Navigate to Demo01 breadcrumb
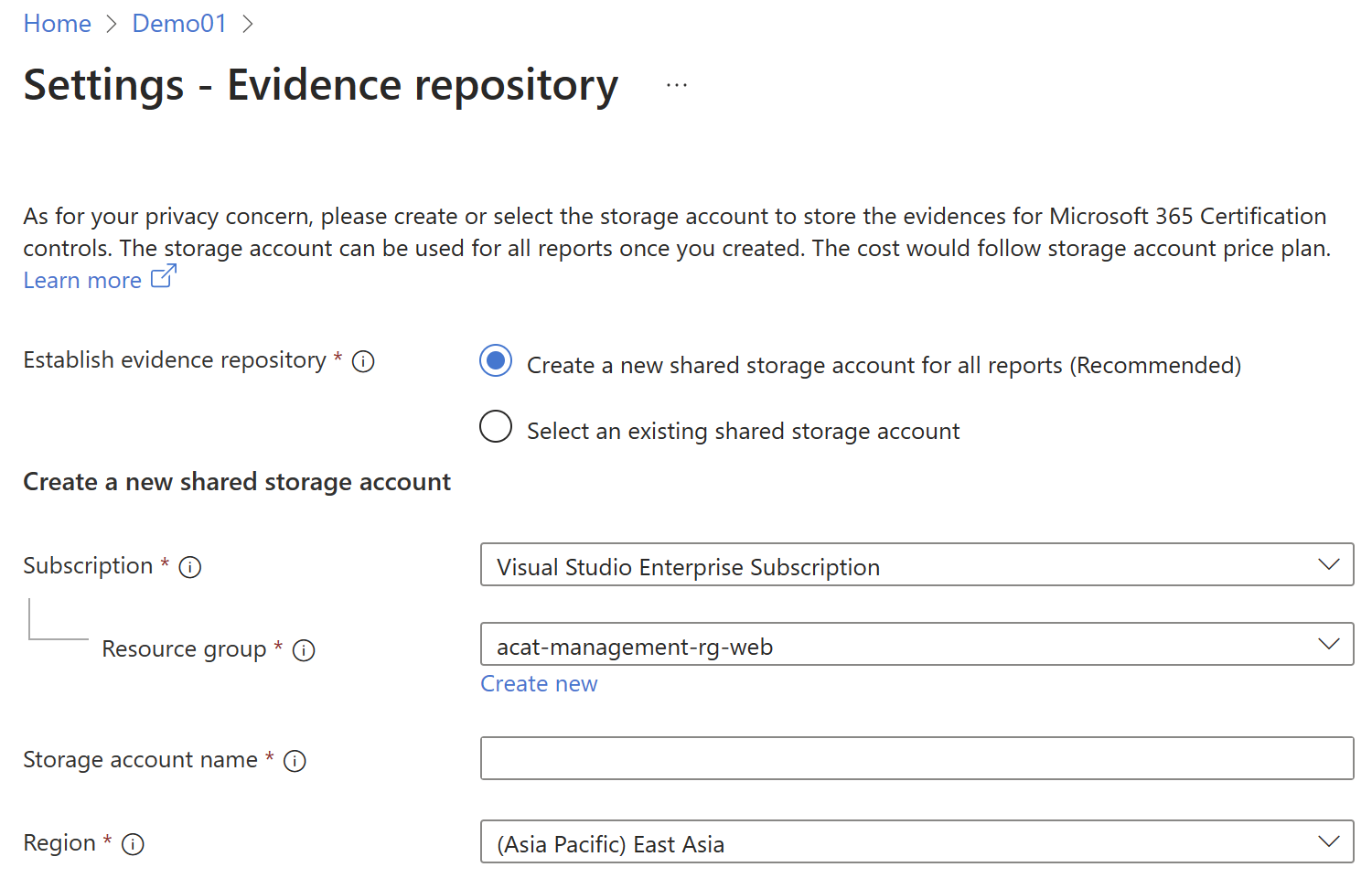The image size is (1372, 878). [x=179, y=24]
